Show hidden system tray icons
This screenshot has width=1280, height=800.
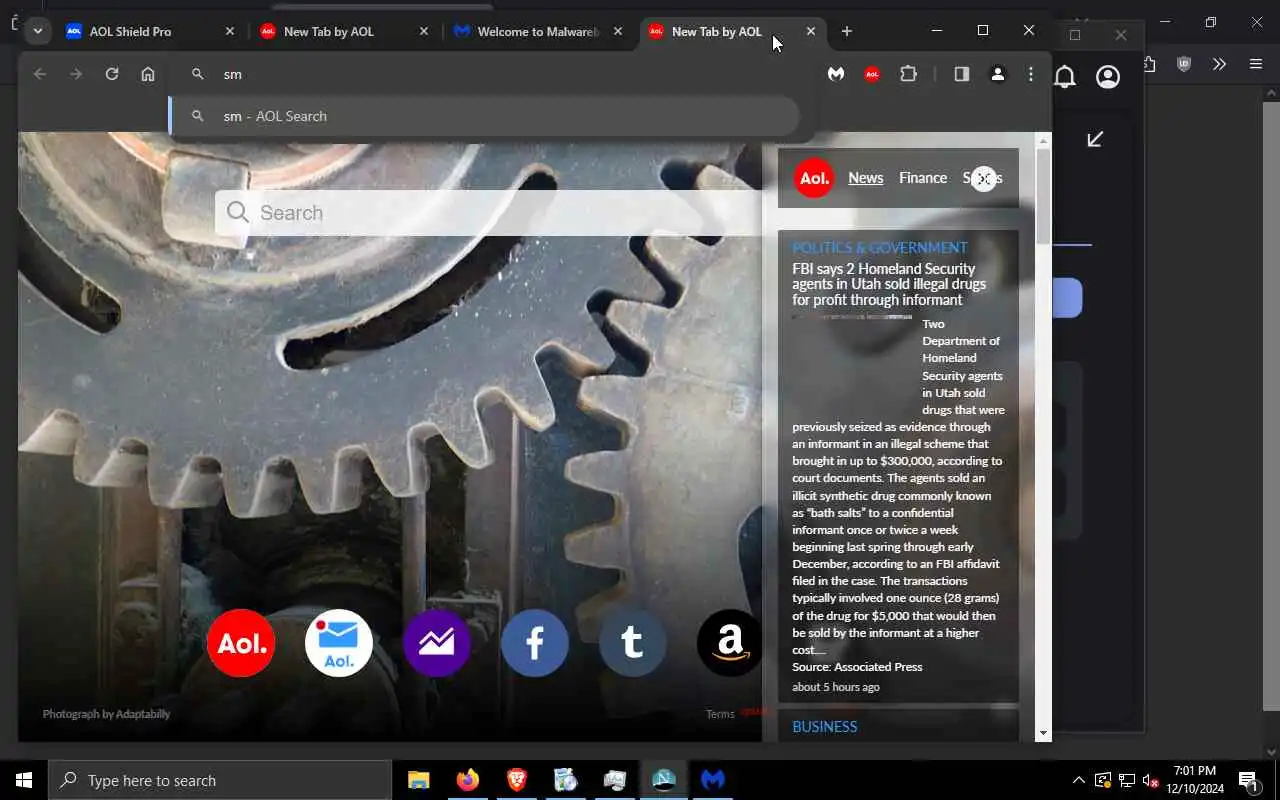(x=1078, y=780)
